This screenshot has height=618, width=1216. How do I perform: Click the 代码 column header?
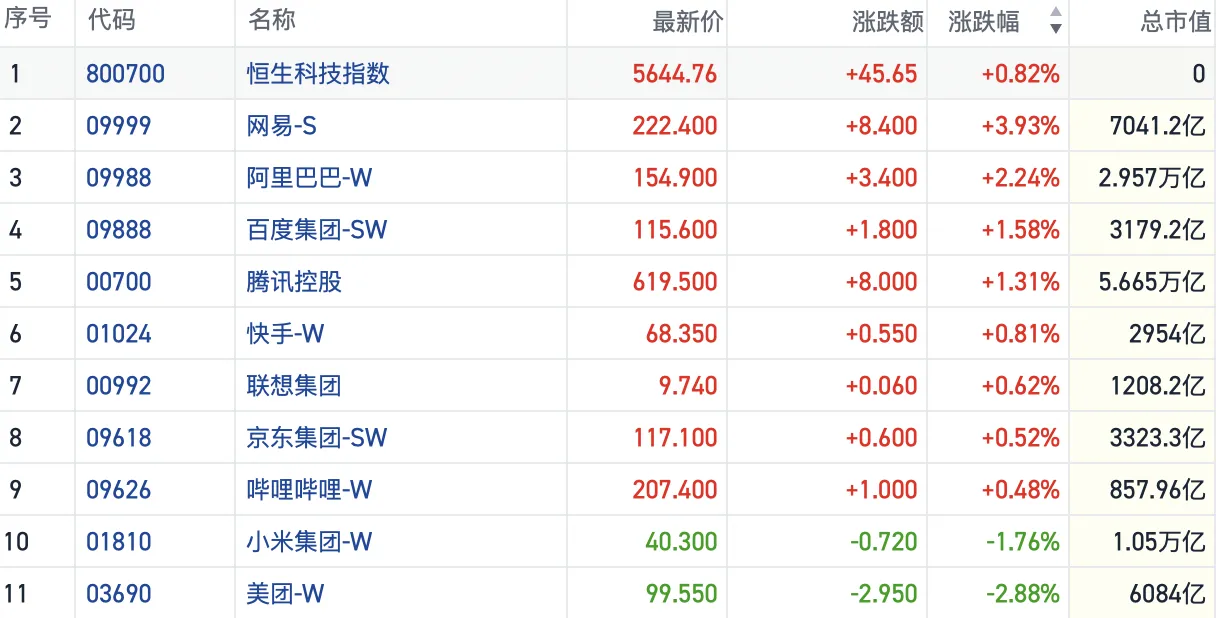click(111, 21)
